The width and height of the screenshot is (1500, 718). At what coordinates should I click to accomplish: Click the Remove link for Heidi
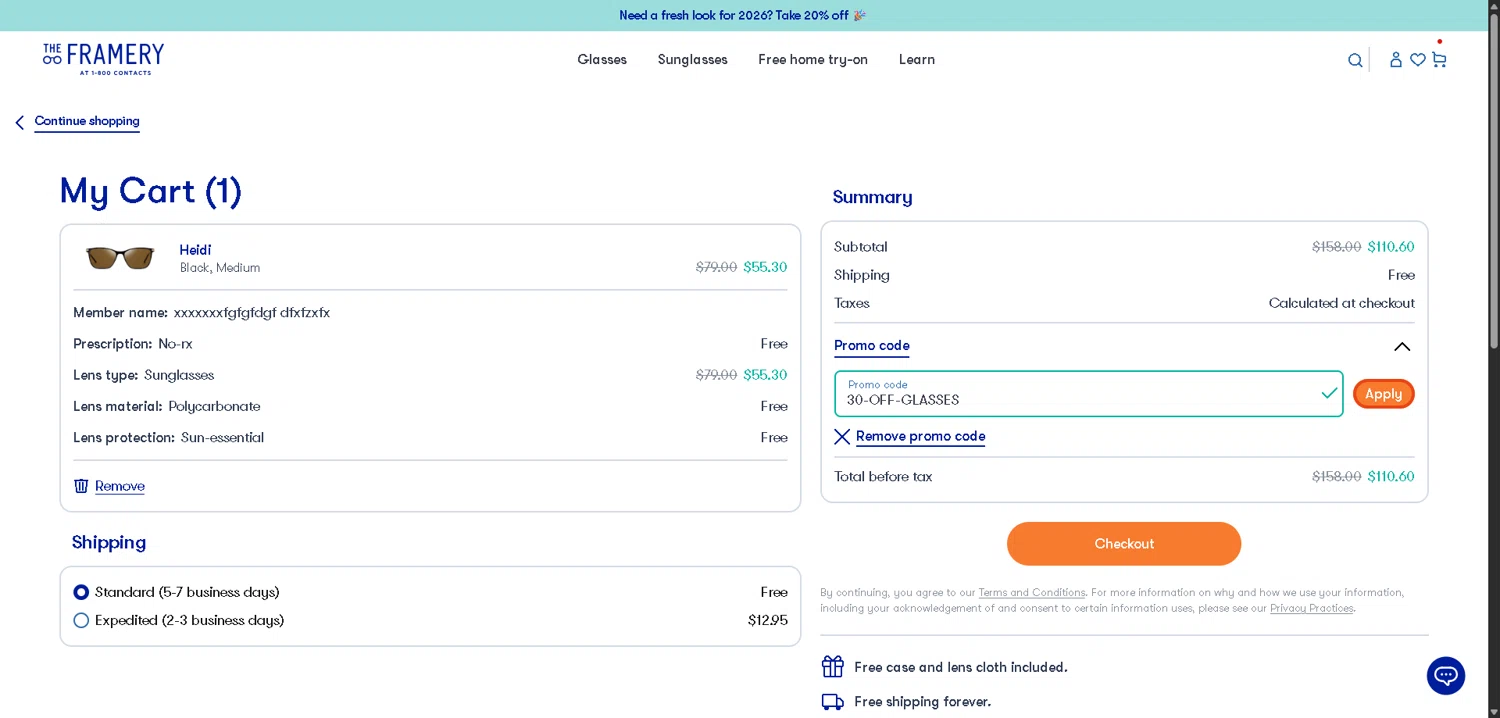pos(120,486)
